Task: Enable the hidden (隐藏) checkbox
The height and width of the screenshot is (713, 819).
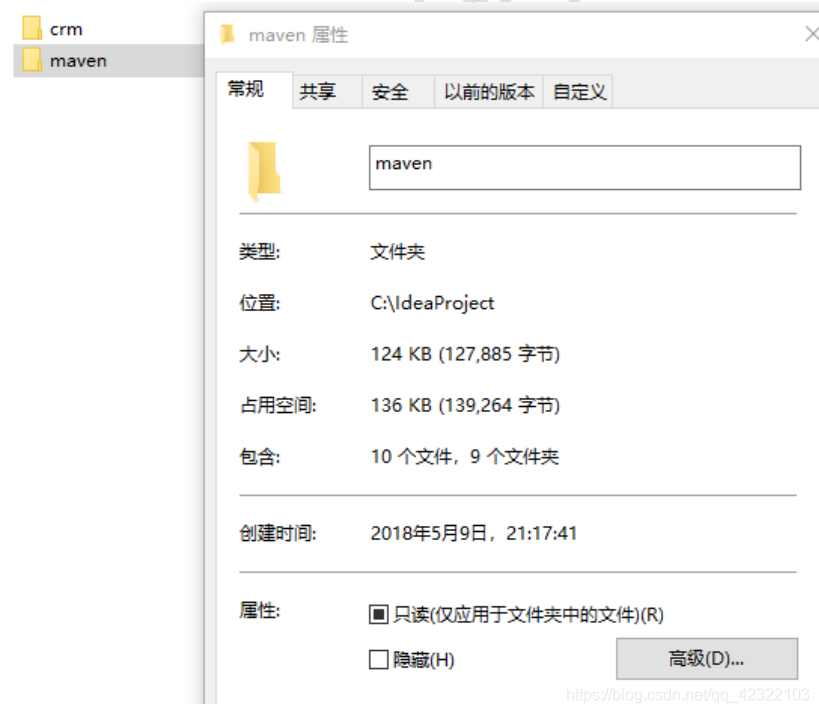Action: [x=378, y=659]
